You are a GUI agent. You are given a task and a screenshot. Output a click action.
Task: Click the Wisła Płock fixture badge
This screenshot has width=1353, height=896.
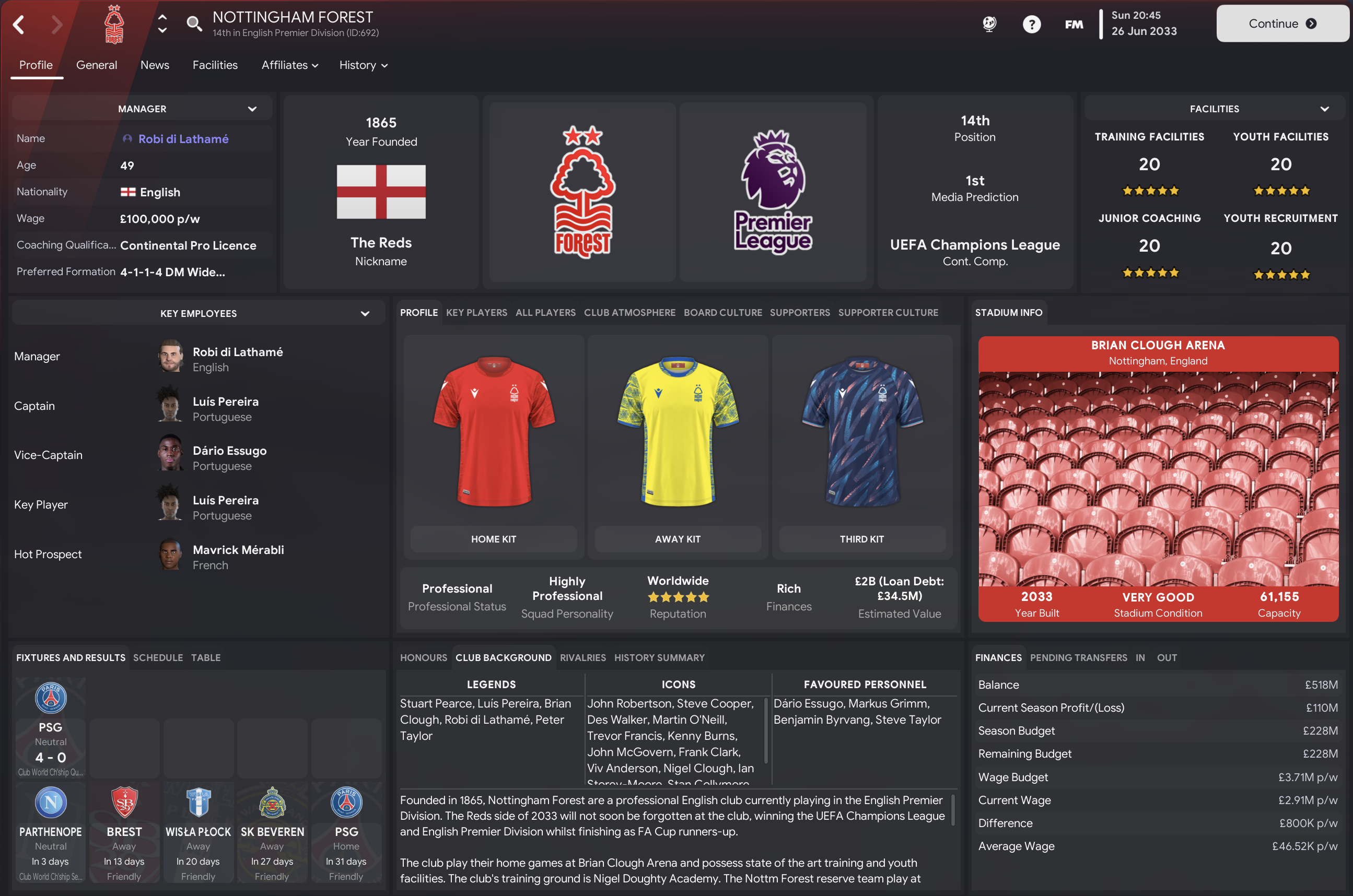click(199, 801)
